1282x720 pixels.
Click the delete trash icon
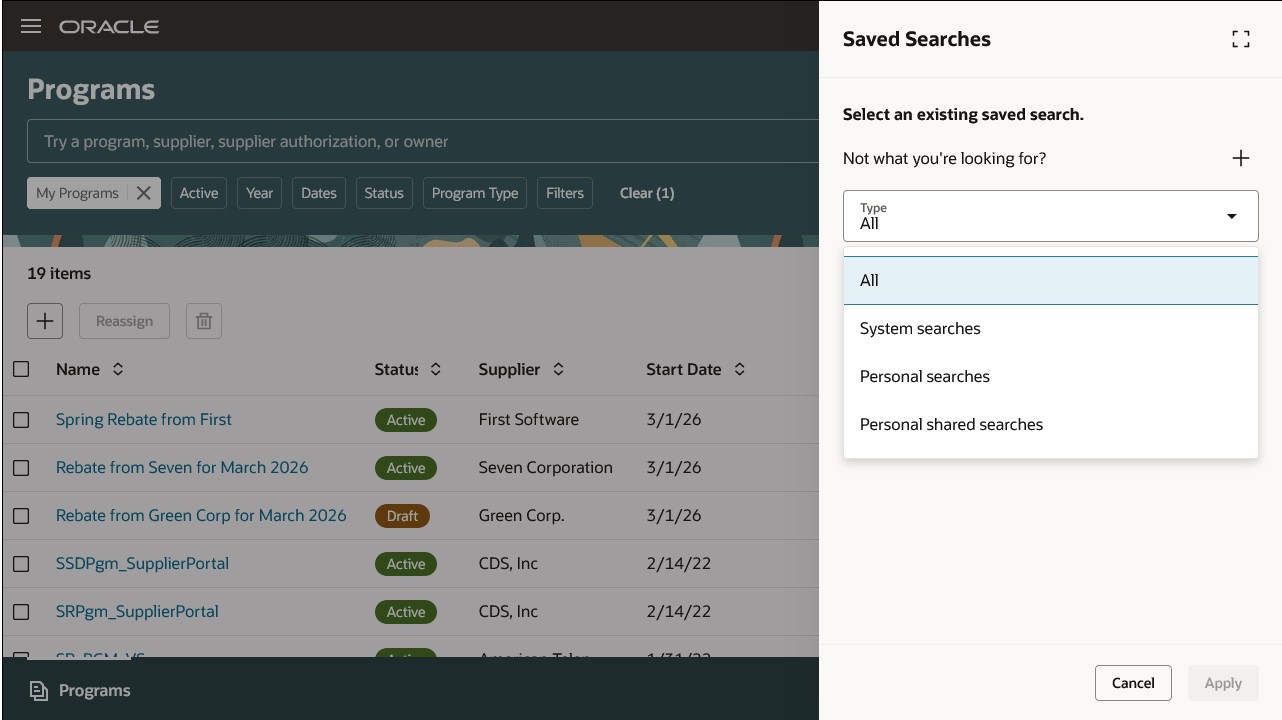click(x=204, y=321)
